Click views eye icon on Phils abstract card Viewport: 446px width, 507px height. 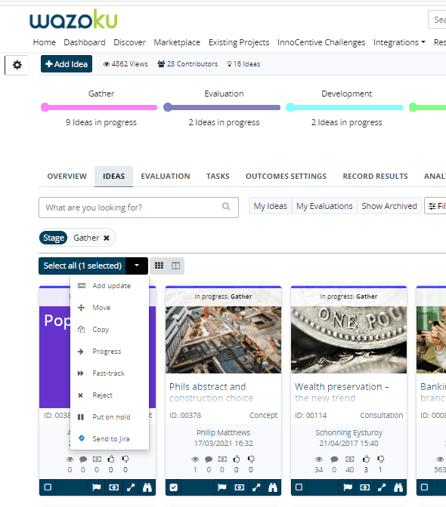coord(195,459)
